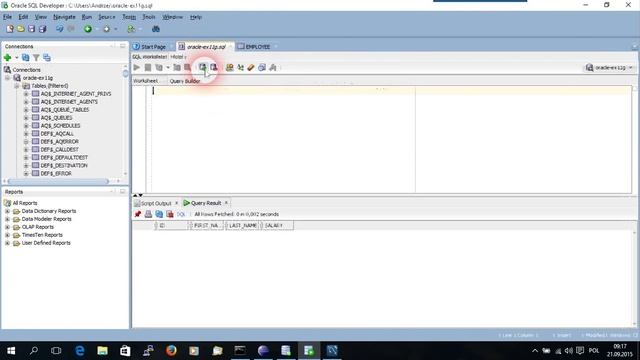Open the Navigate menu
This screenshot has height=360, width=640.
[x=64, y=17]
